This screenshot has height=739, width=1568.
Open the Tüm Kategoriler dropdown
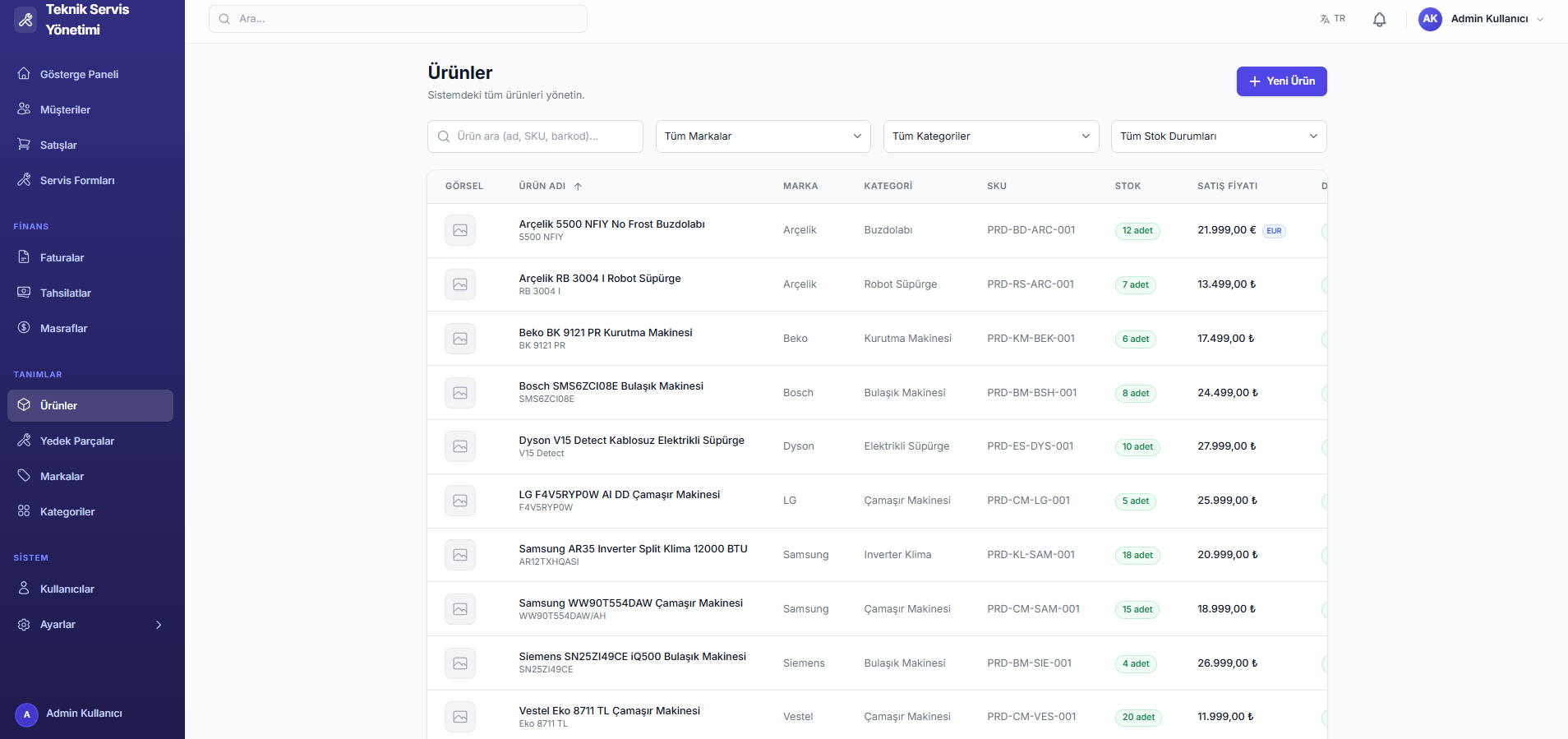coord(990,136)
